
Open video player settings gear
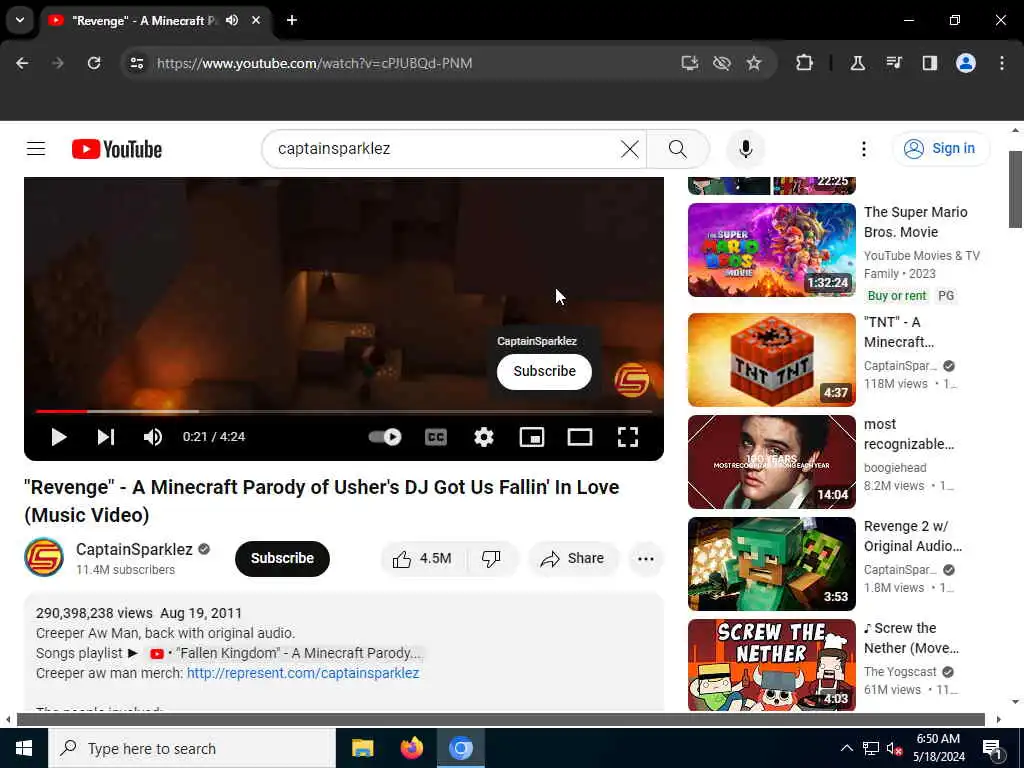483,437
